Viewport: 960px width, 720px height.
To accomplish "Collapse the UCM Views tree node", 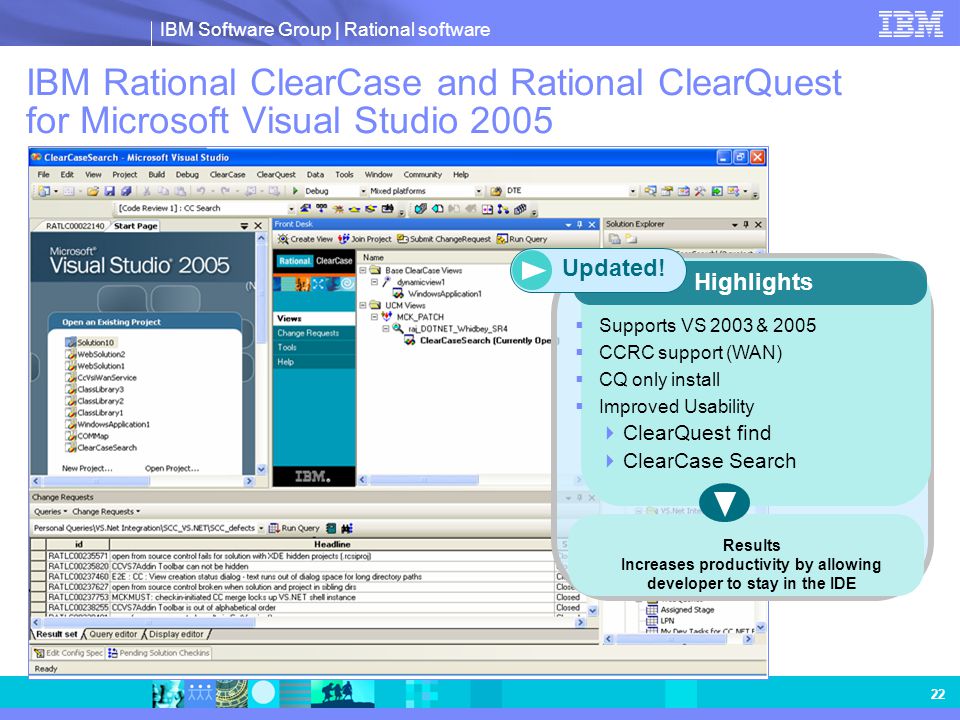I will [362, 305].
